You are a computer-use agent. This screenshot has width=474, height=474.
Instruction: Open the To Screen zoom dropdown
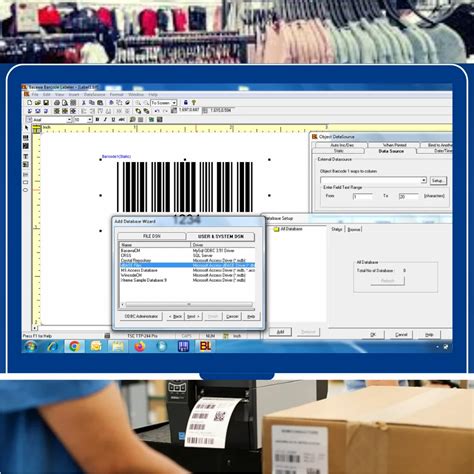(174, 103)
